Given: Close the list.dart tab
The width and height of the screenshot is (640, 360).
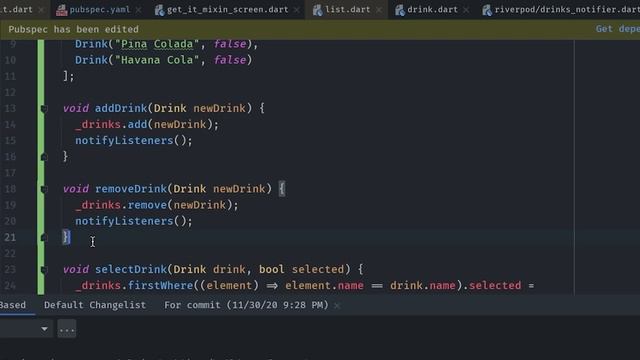Looking at the screenshot, I should 379,10.
